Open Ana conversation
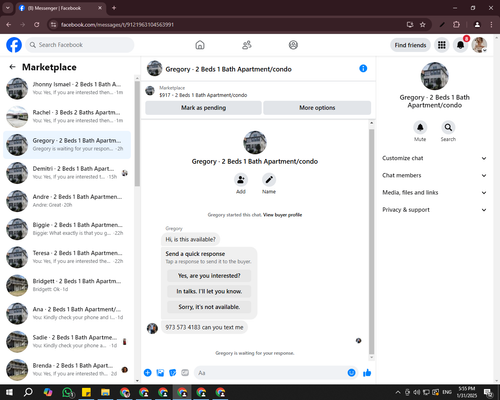500x400 pixels. pyautogui.click(x=67, y=313)
